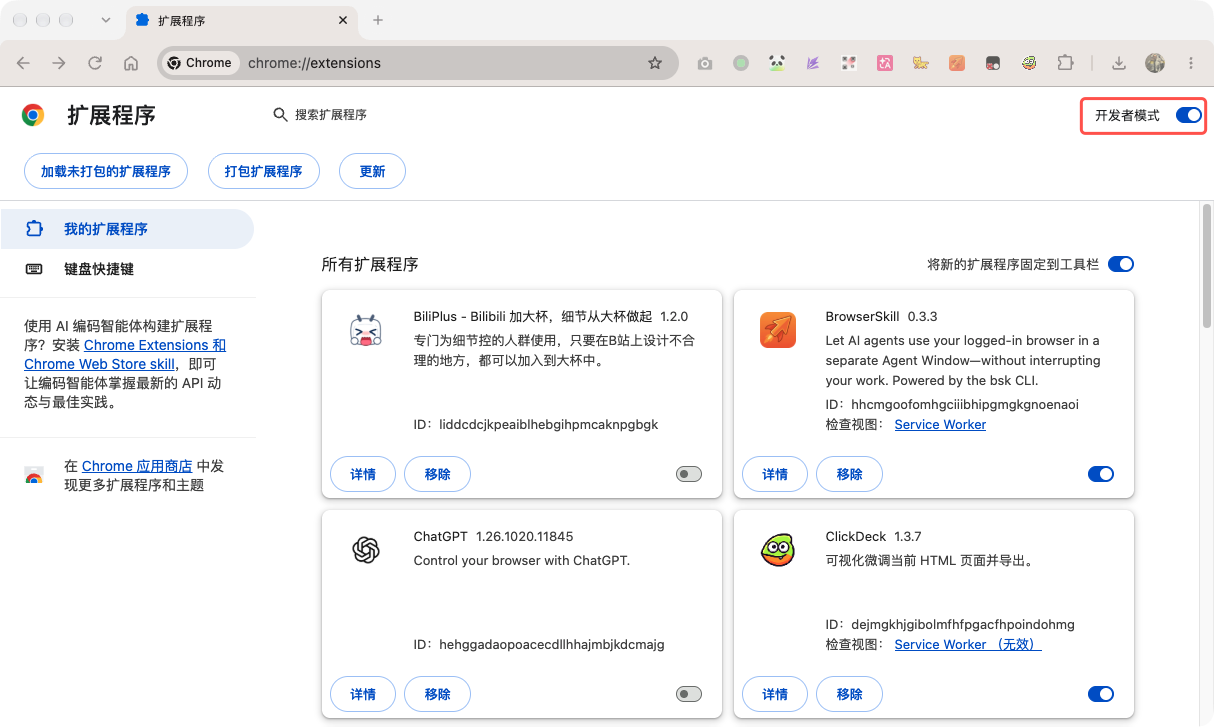The width and height of the screenshot is (1214, 727).
Task: Click 移除 for BrowserSkill
Action: 849,474
